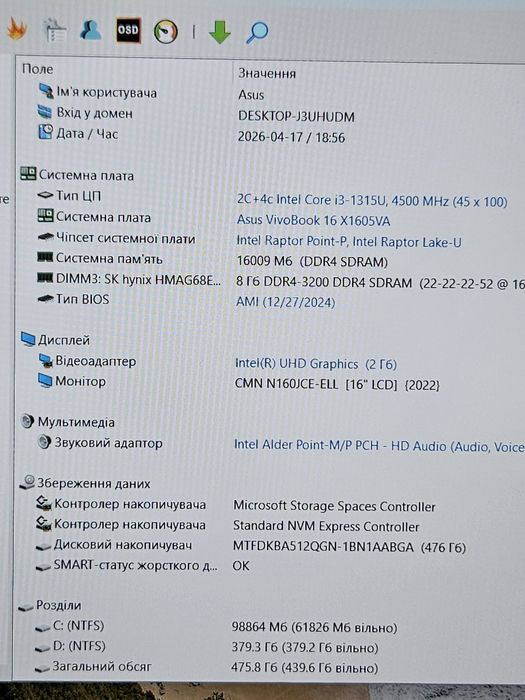Select the 475.8 Гб total size value

click(x=304, y=668)
